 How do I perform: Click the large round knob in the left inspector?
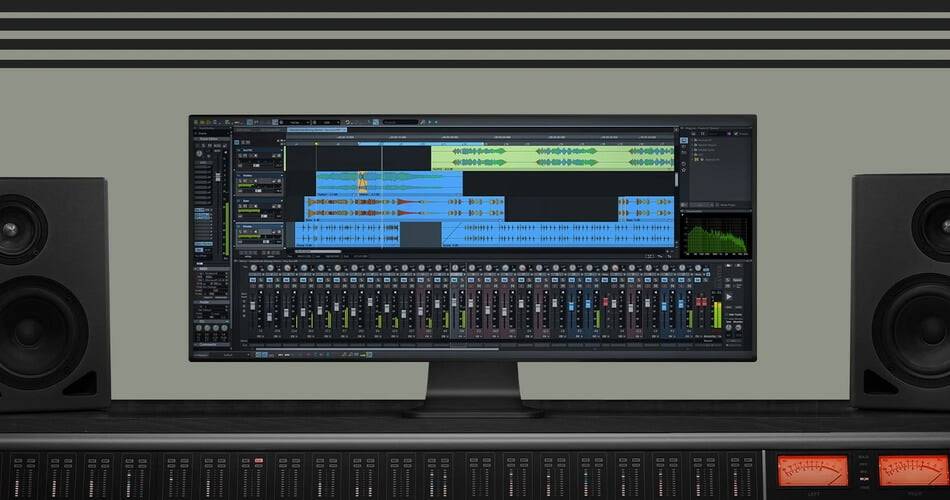199,154
